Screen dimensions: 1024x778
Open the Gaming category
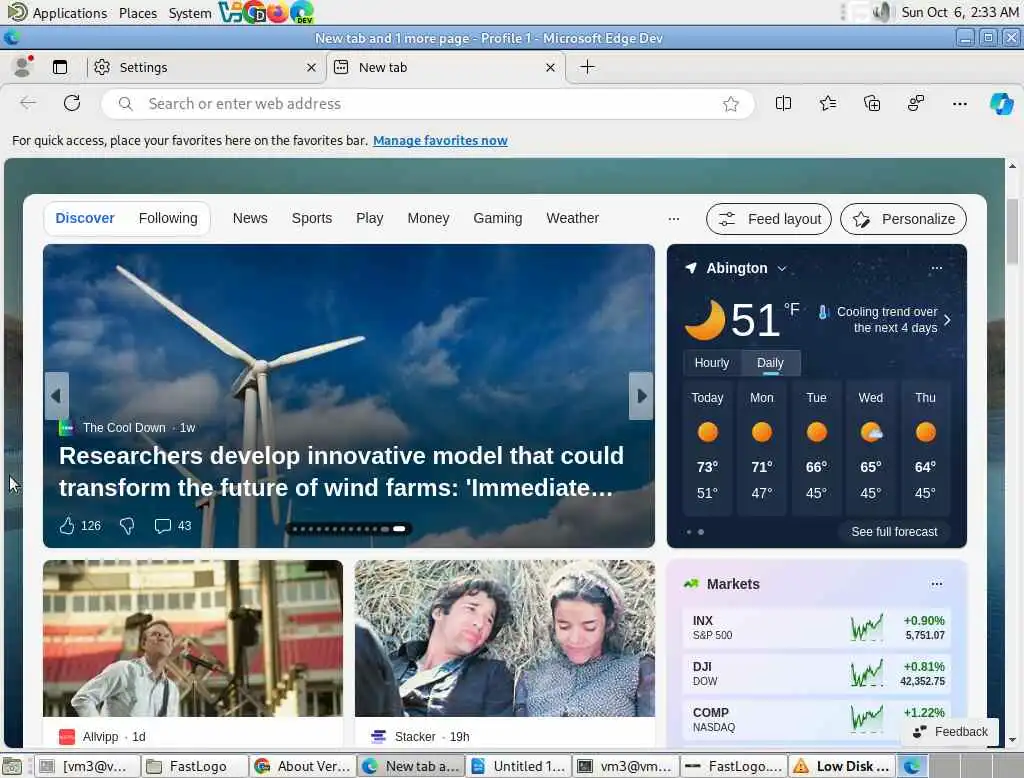click(x=498, y=218)
